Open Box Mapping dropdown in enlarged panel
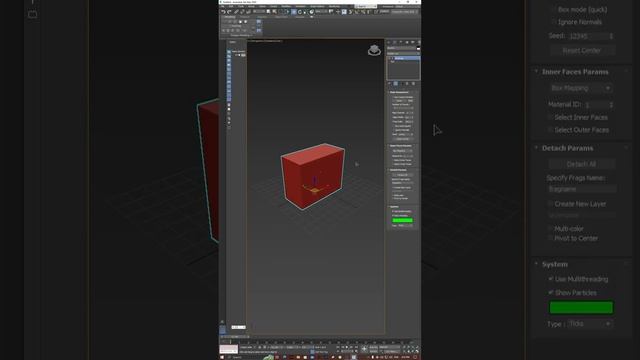640x360 pixels. (x=581, y=88)
